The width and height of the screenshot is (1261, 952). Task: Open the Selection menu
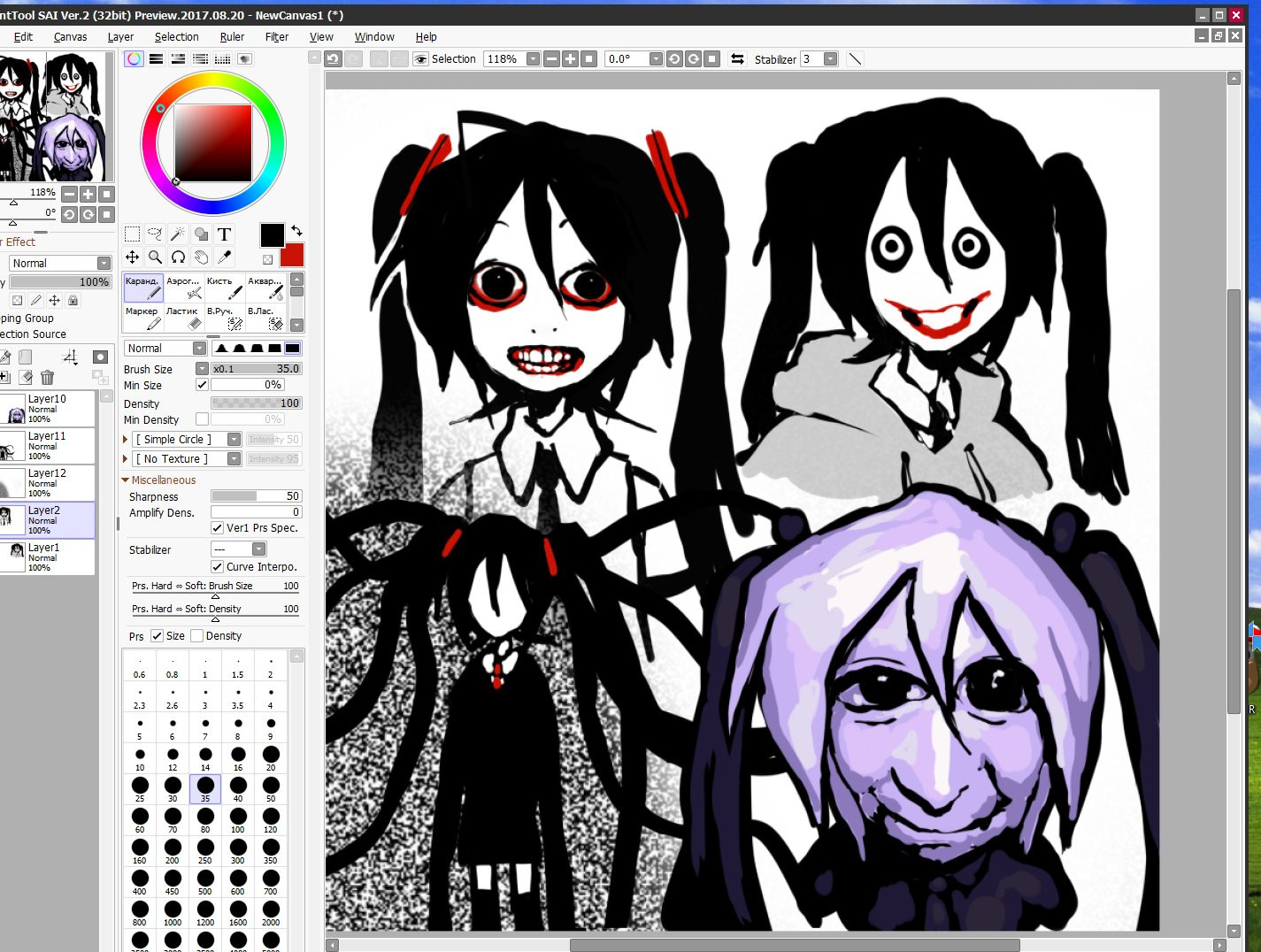click(x=176, y=36)
